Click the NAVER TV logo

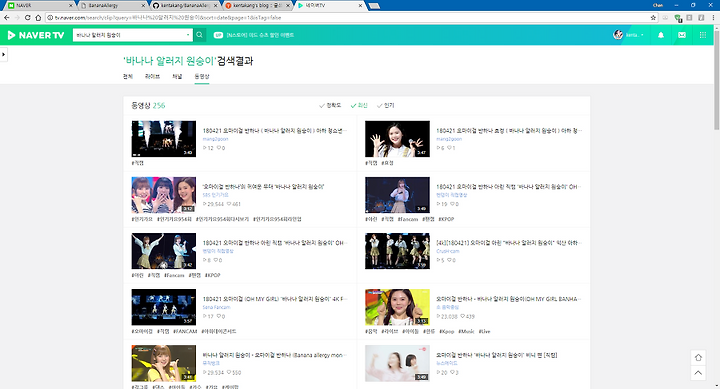point(36,35)
